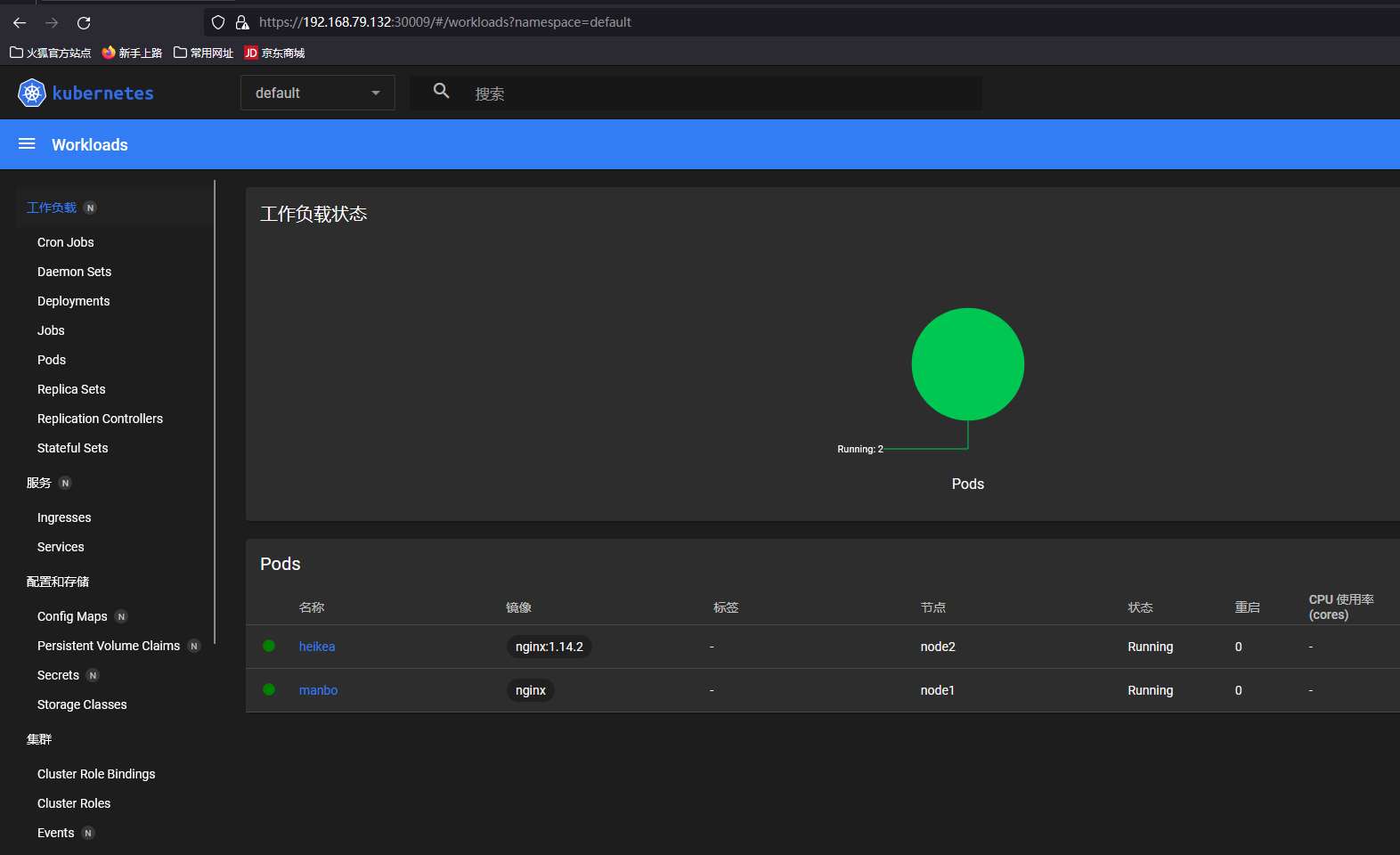Viewport: 1400px width, 855px height.
Task: Go back using the browser back arrow
Action: (x=20, y=22)
